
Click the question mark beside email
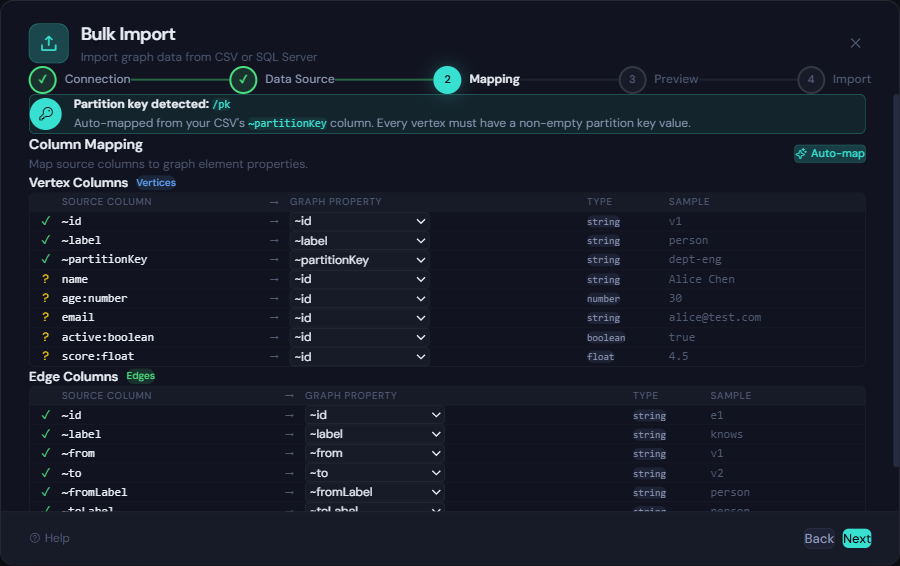(x=45, y=317)
